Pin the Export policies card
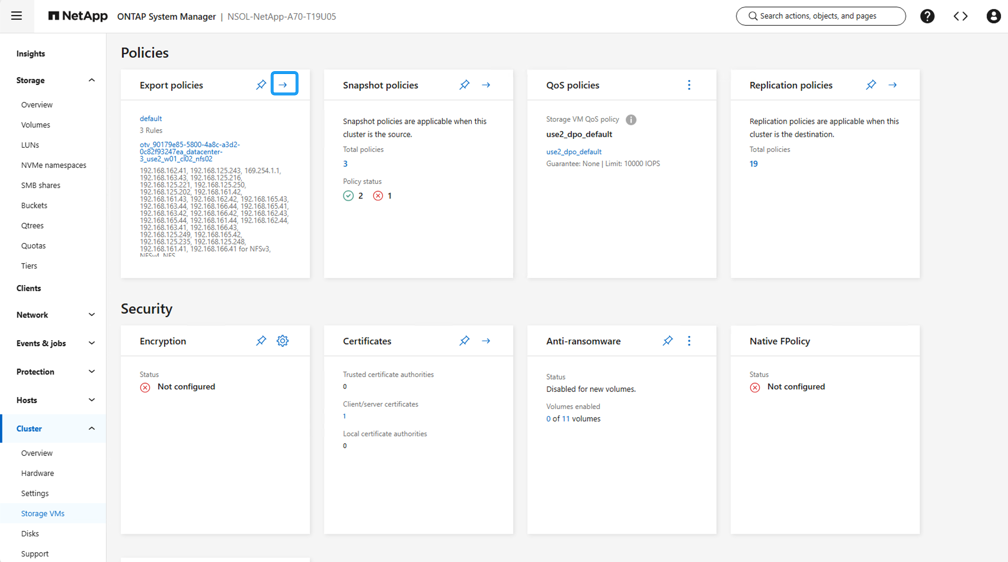The height and width of the screenshot is (562, 1008). pyautogui.click(x=261, y=85)
